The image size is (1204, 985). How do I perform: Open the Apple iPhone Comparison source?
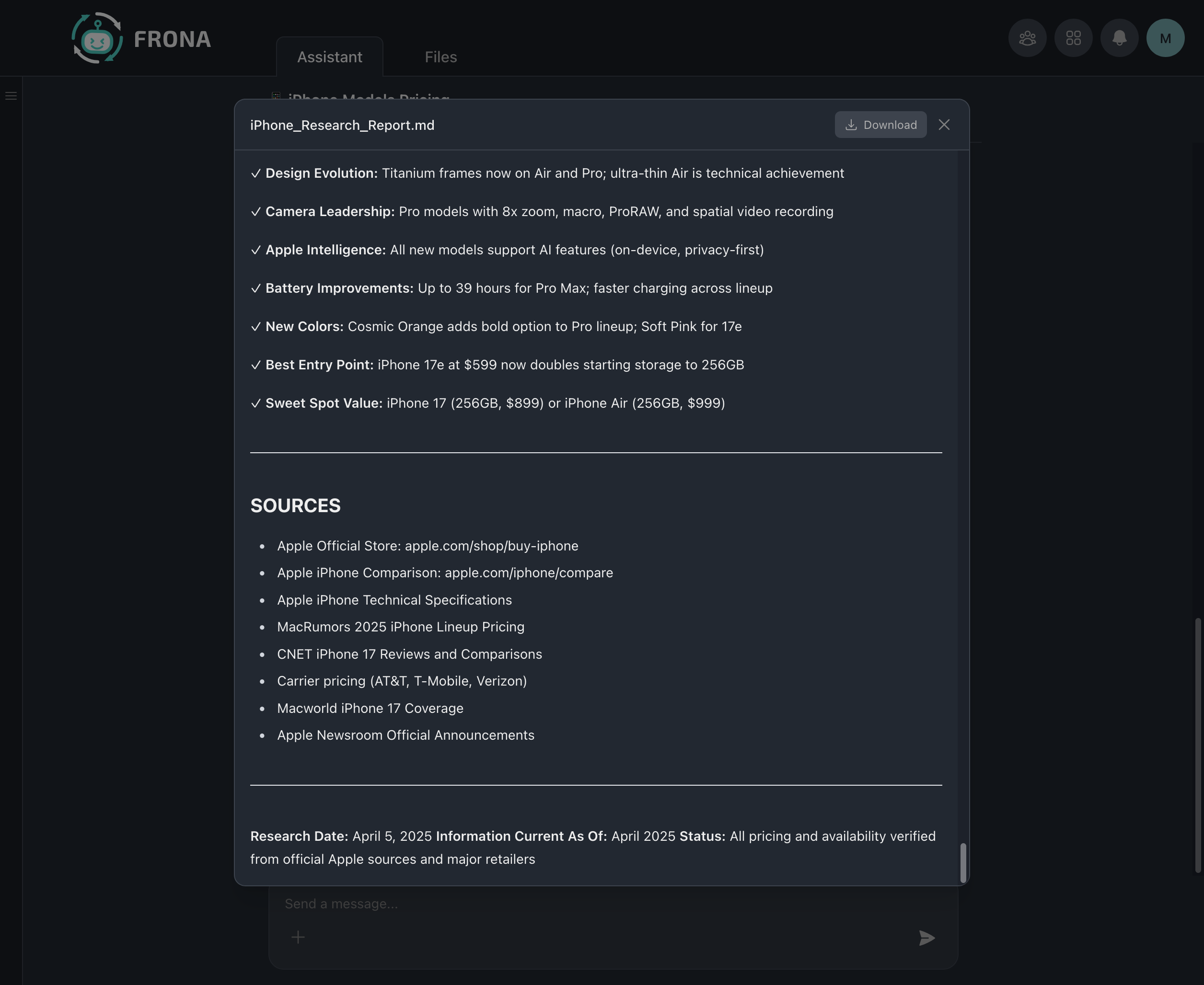pos(444,573)
